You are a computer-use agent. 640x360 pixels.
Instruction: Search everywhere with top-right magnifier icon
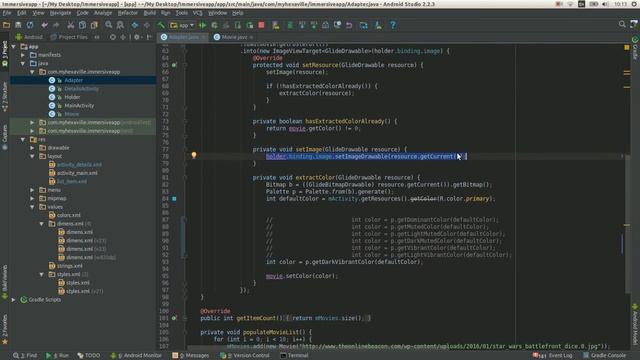tap(622, 24)
